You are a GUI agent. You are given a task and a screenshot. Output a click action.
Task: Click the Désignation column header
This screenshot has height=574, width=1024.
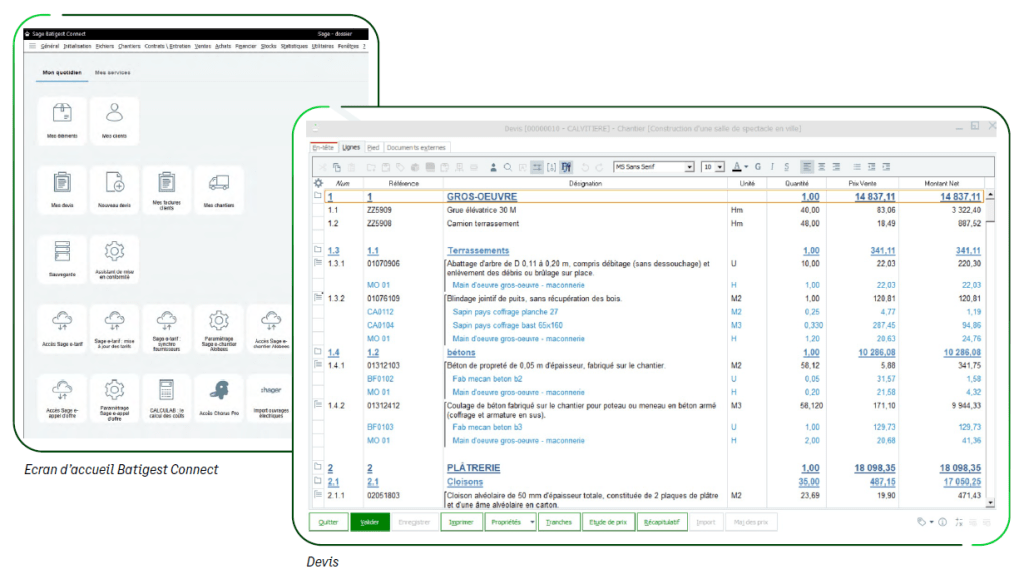(x=585, y=183)
